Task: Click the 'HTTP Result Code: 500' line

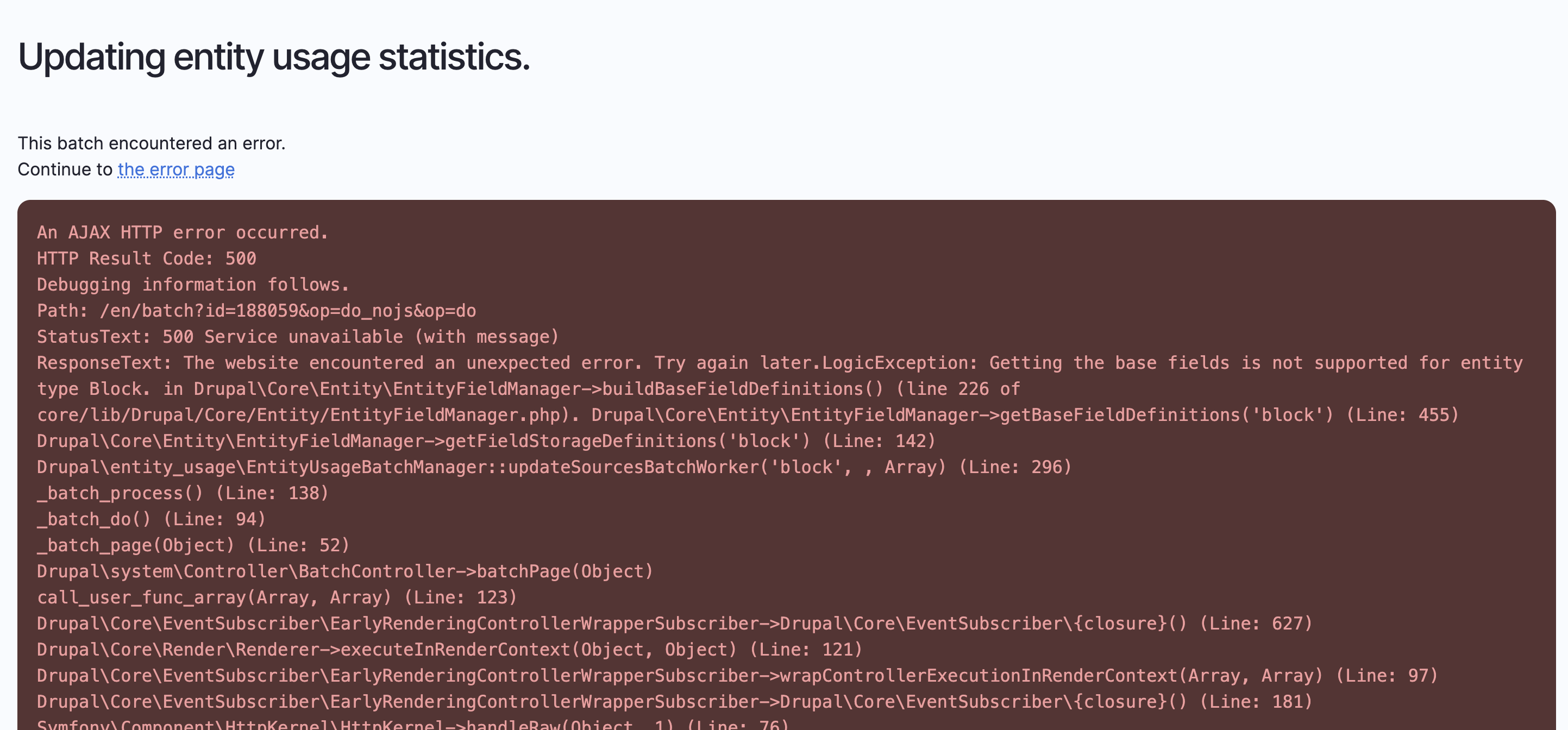Action: [x=146, y=259]
